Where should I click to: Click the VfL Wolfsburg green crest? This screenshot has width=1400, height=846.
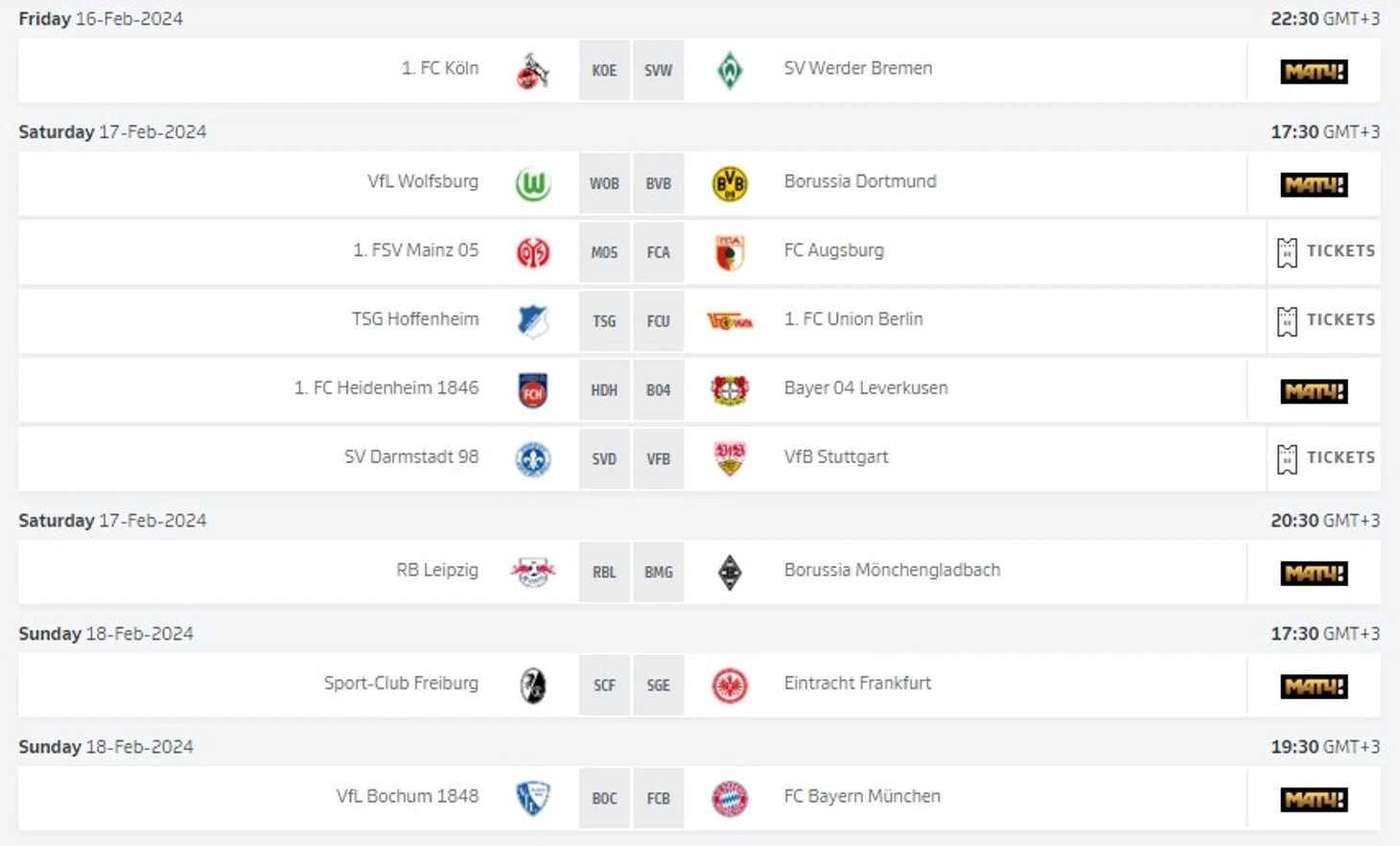click(532, 184)
